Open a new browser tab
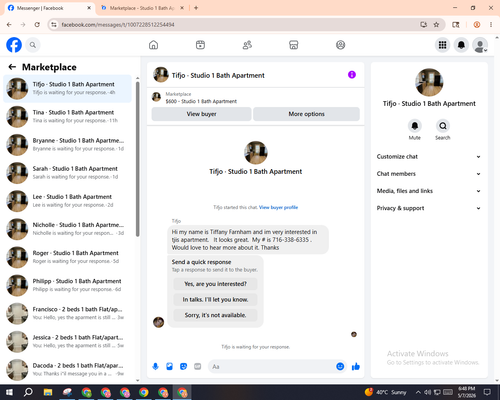 (196, 8)
